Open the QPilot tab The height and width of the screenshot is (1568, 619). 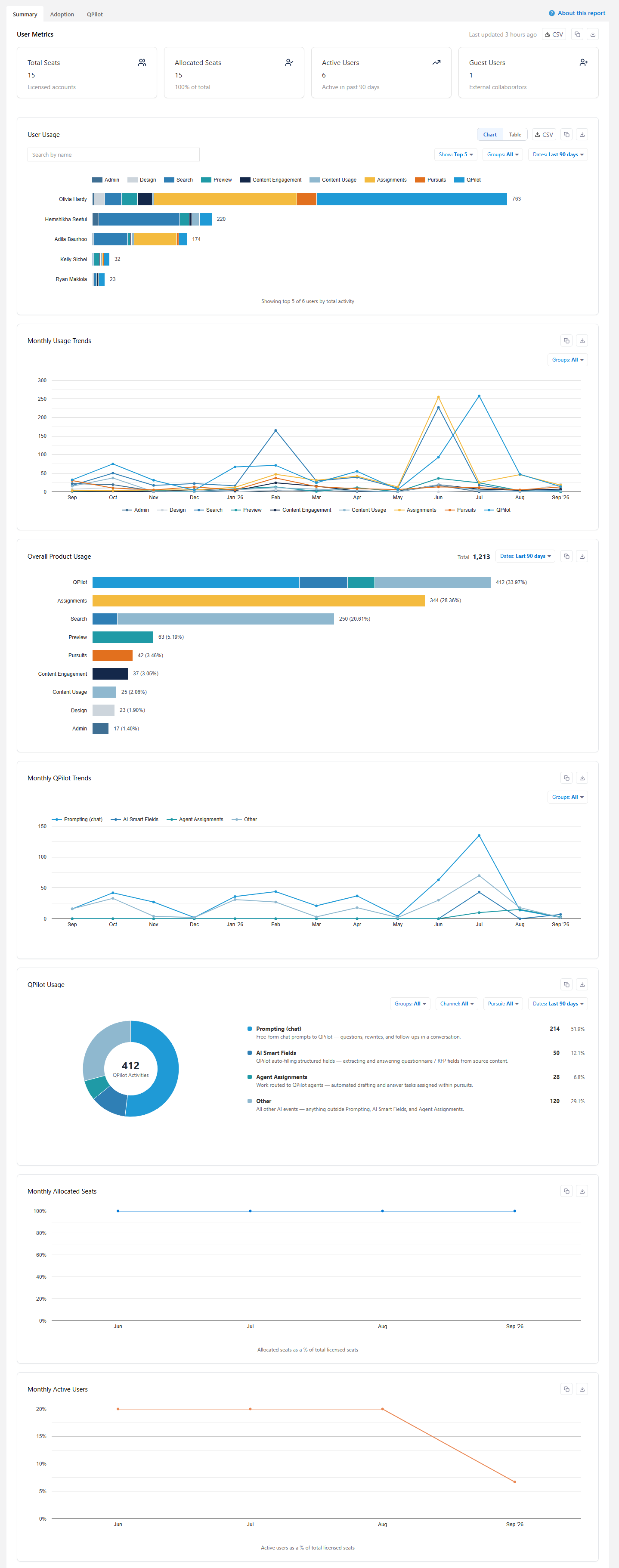[x=95, y=14]
